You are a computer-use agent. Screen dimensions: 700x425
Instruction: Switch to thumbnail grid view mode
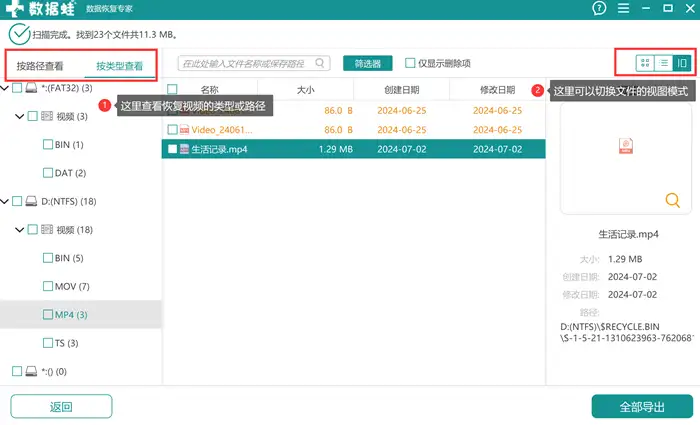[645, 63]
